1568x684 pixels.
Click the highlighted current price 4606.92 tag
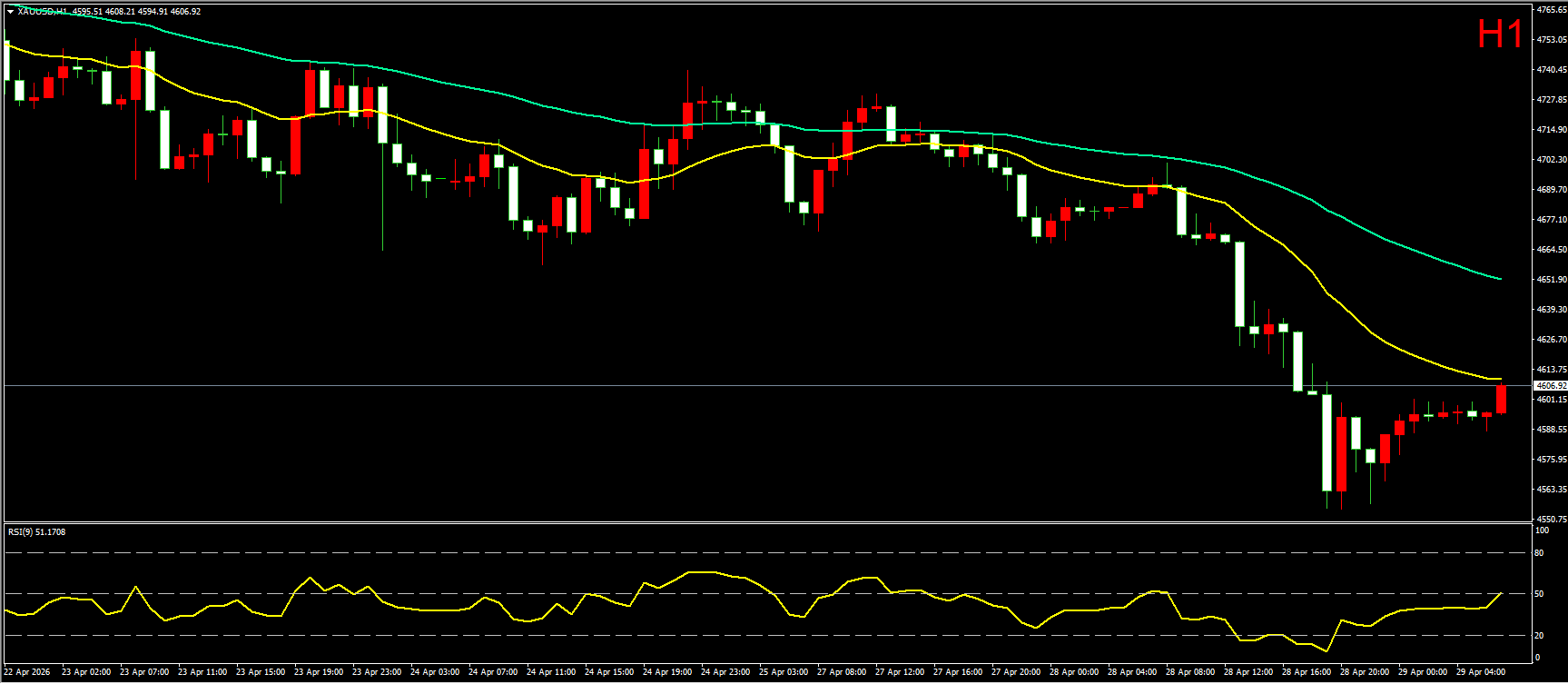point(1550,386)
